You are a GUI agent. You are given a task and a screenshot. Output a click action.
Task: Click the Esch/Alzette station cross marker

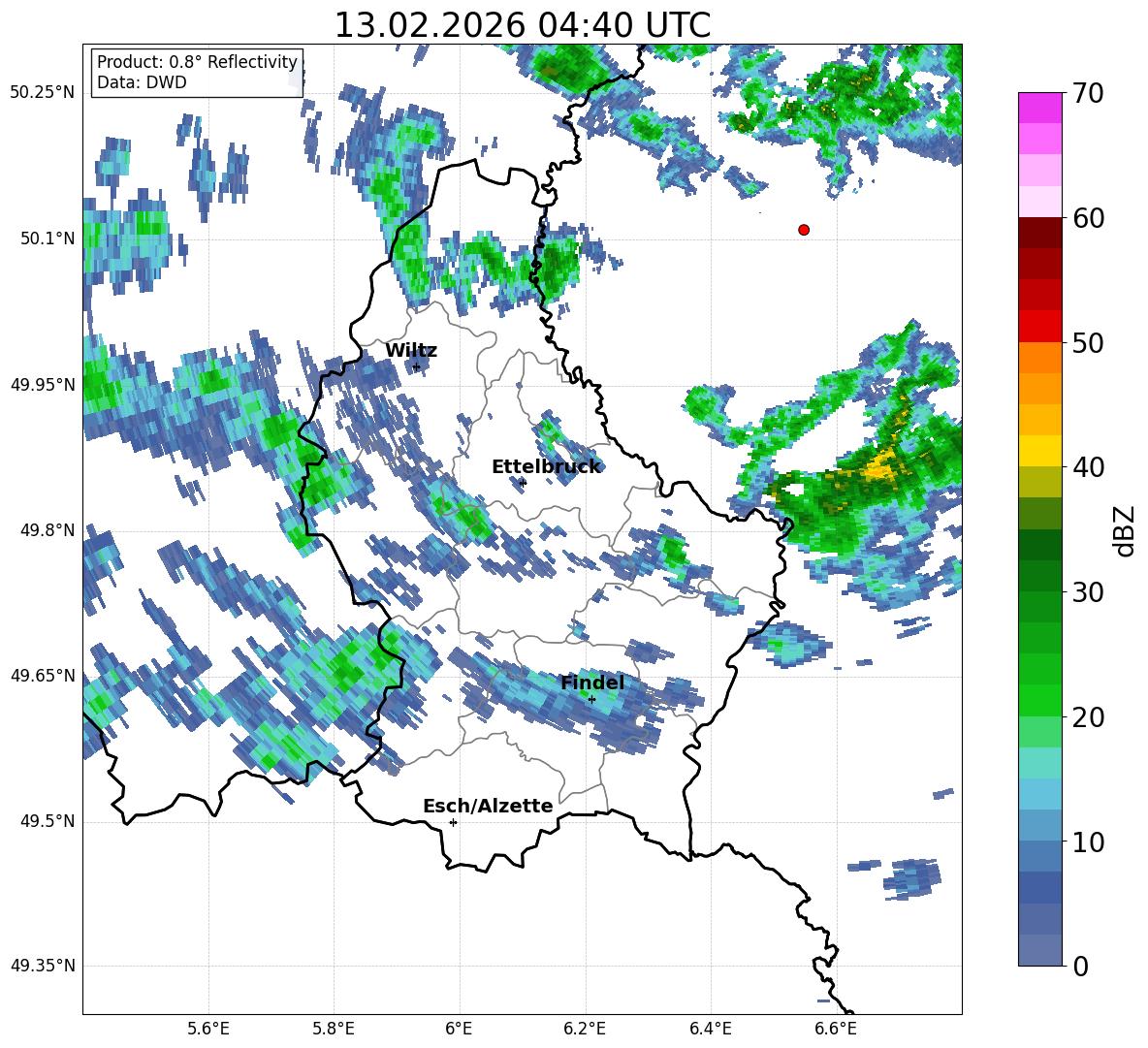pyautogui.click(x=453, y=822)
